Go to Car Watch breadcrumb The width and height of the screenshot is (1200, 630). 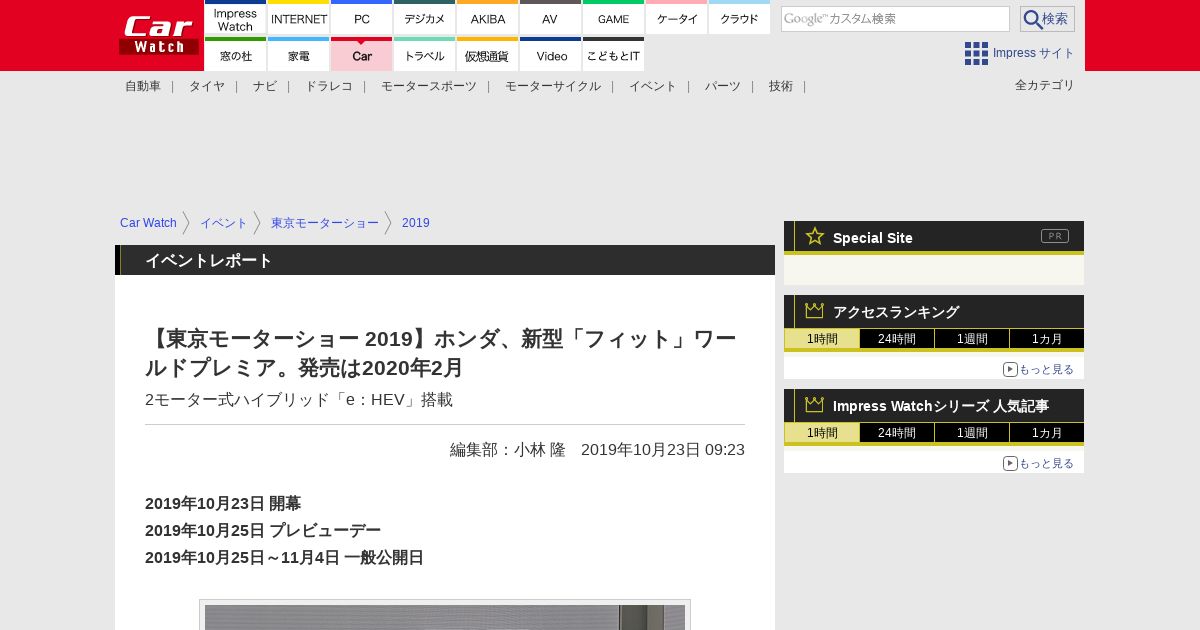click(148, 223)
